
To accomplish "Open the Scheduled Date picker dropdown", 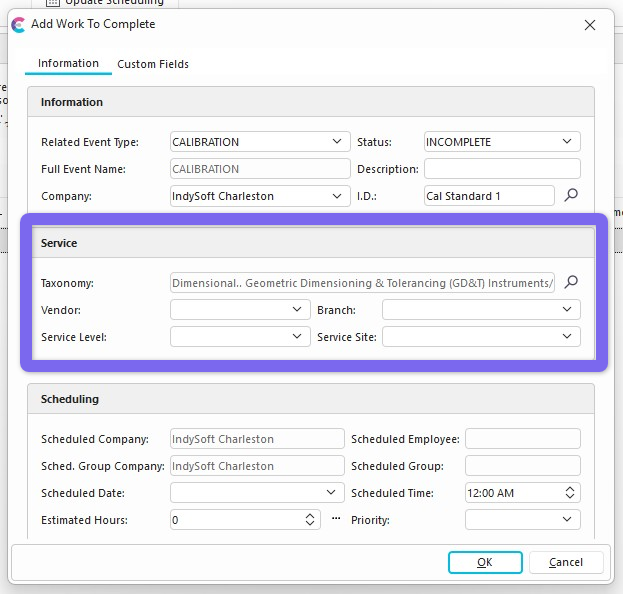I will tap(333, 493).
